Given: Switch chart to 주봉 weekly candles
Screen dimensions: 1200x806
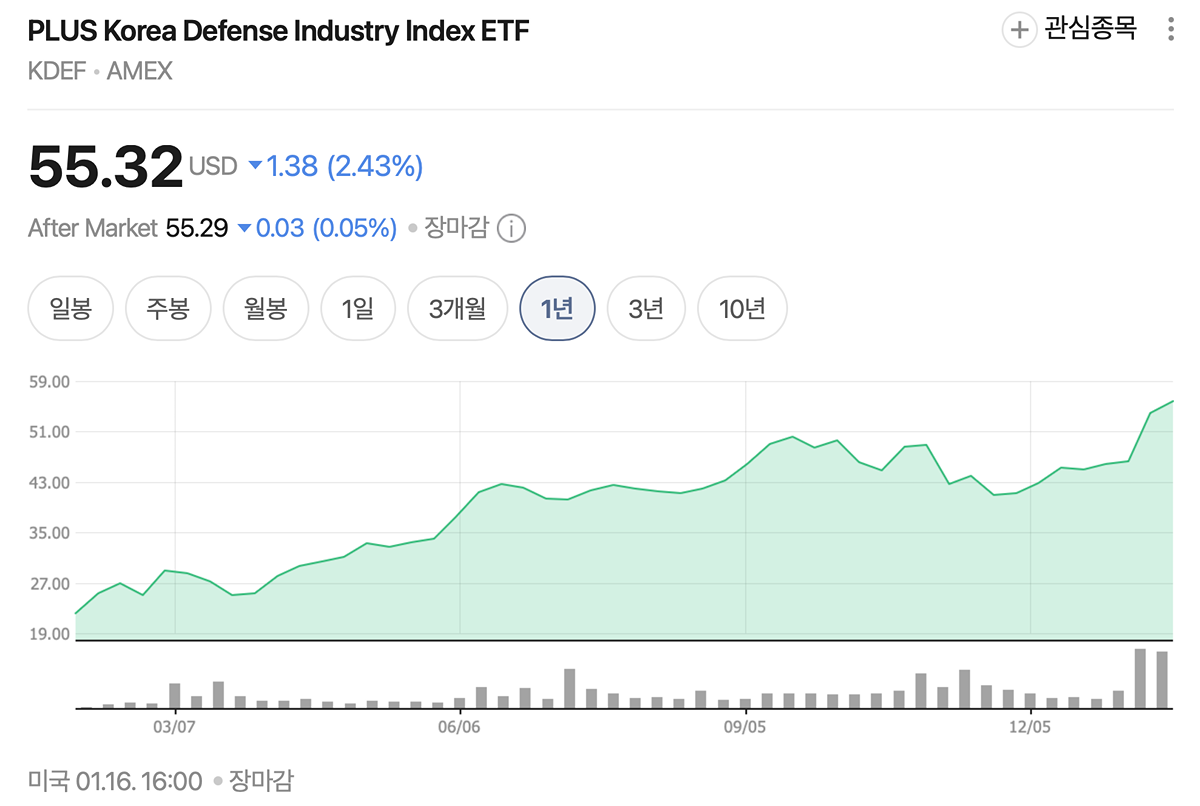Looking at the screenshot, I should click(167, 308).
